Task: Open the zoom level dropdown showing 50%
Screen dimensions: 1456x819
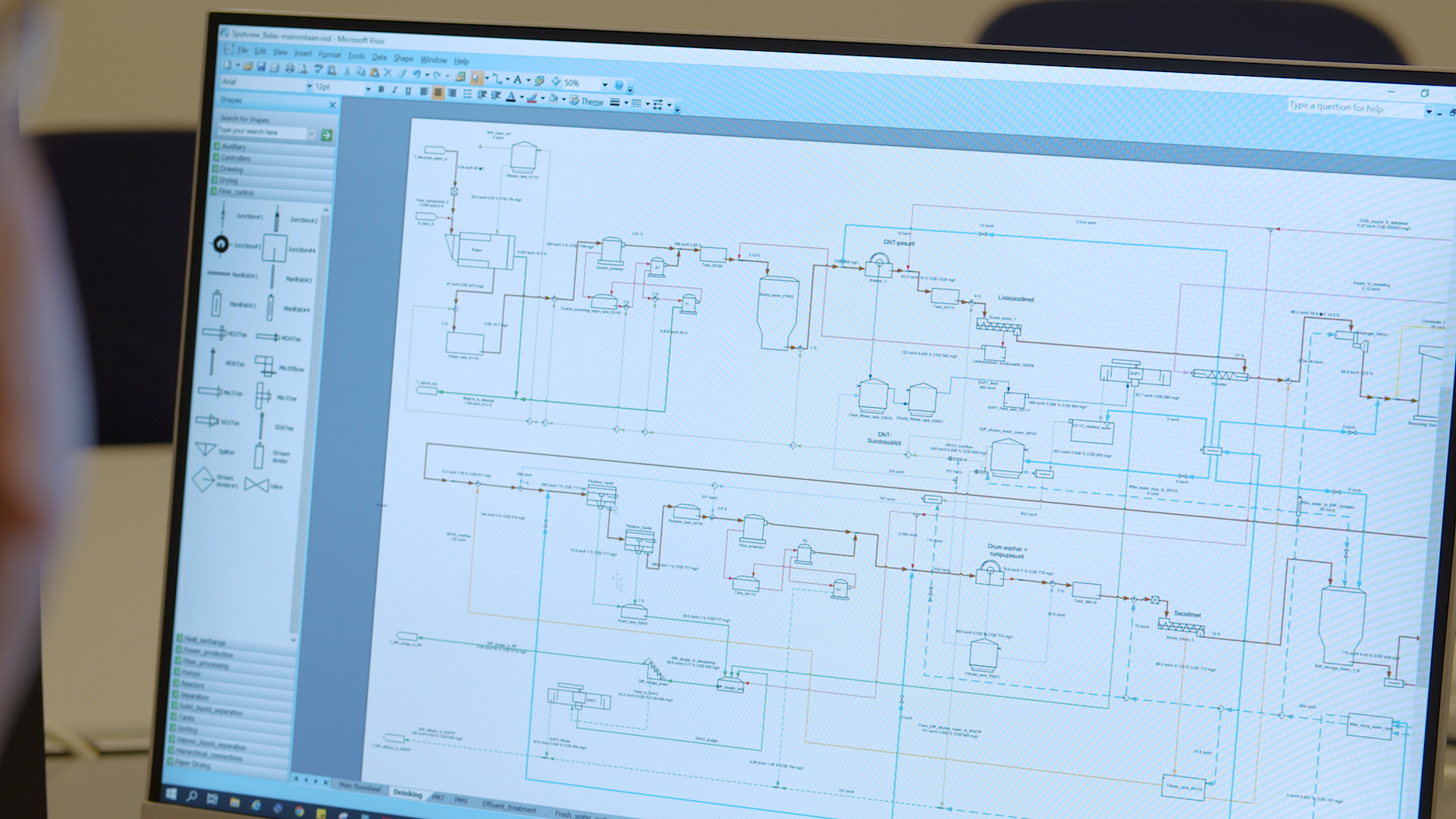Action: click(x=604, y=85)
